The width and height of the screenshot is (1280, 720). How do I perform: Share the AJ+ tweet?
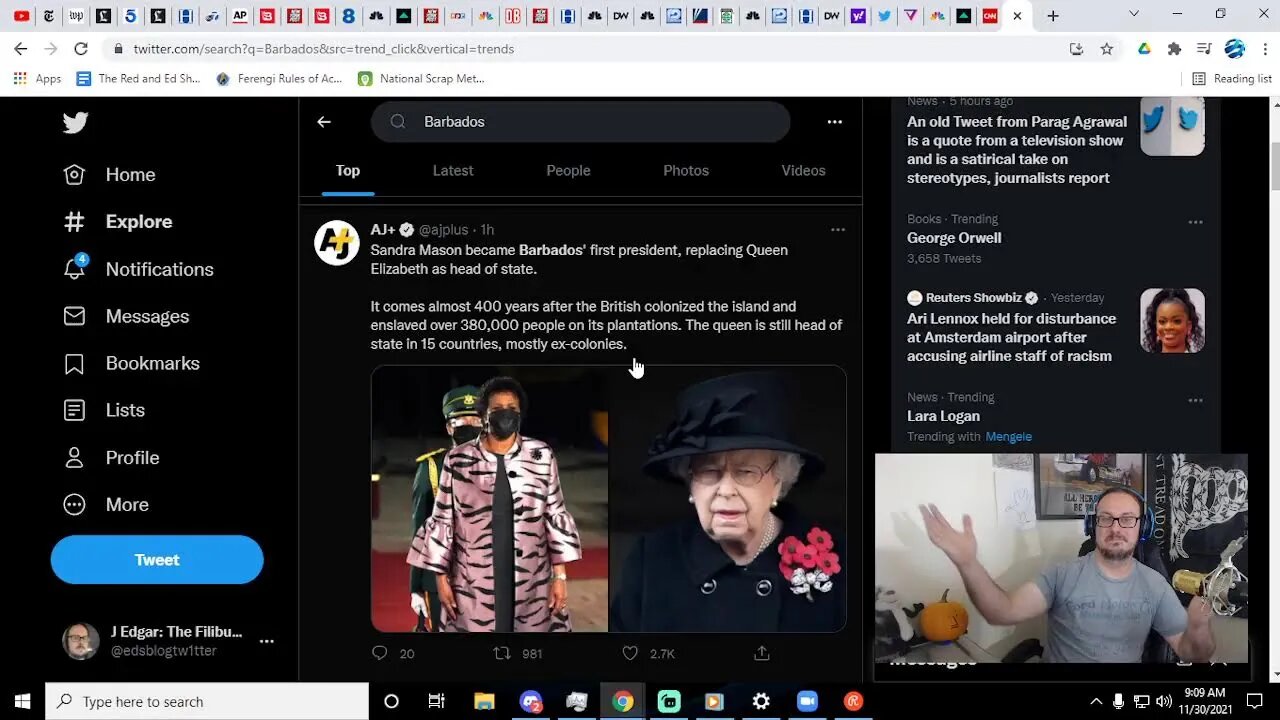761,653
